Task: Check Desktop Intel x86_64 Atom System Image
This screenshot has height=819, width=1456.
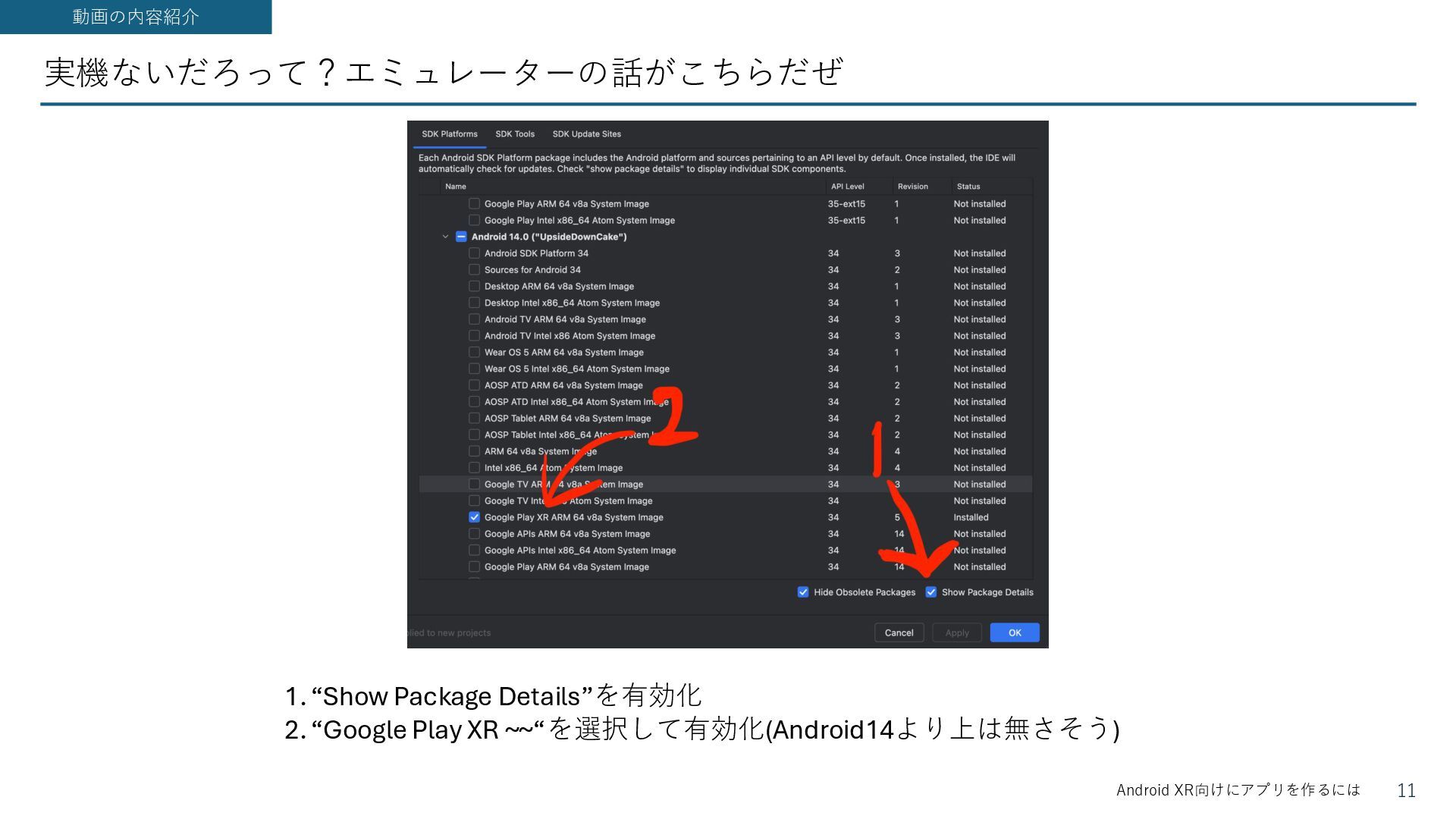Action: 474,303
